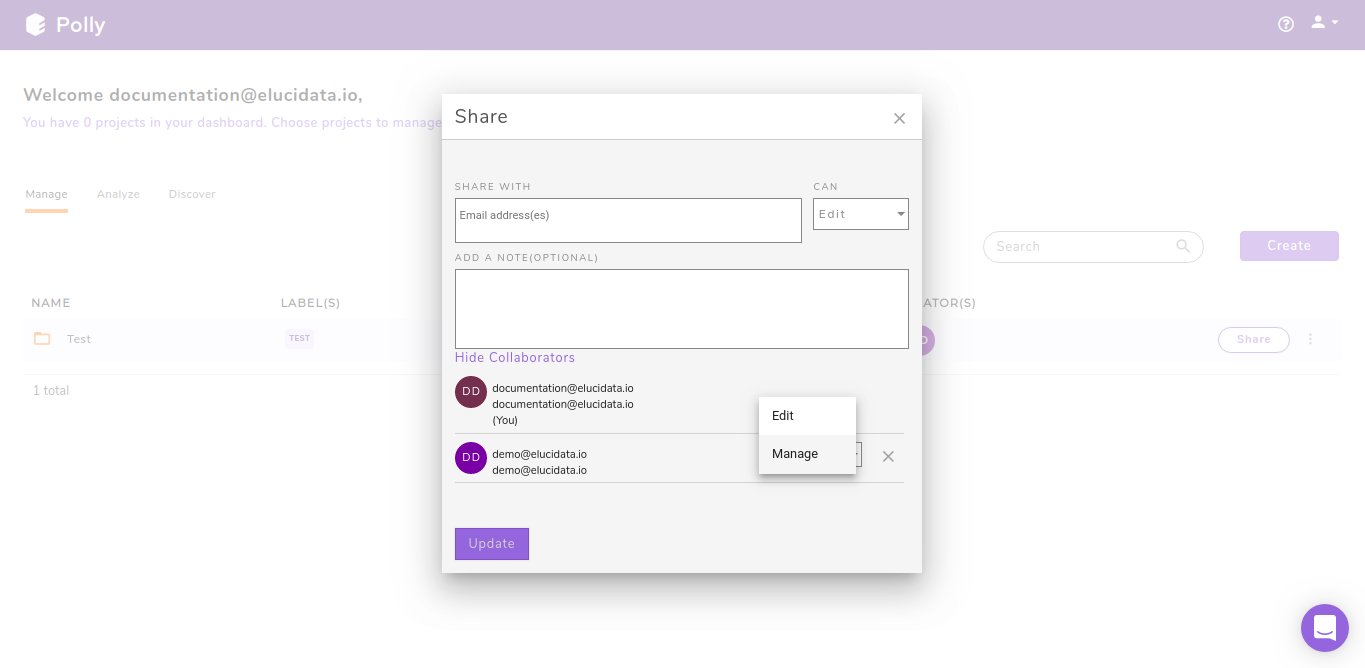Click the user account icon in top bar
This screenshot has width=1365, height=668.
point(1317,22)
